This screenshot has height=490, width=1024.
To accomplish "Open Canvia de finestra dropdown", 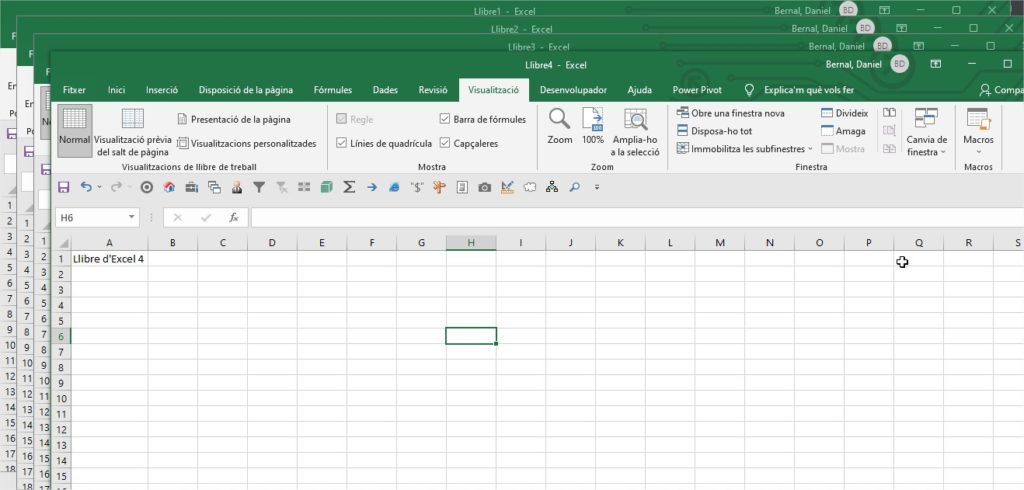I will click(x=927, y=132).
